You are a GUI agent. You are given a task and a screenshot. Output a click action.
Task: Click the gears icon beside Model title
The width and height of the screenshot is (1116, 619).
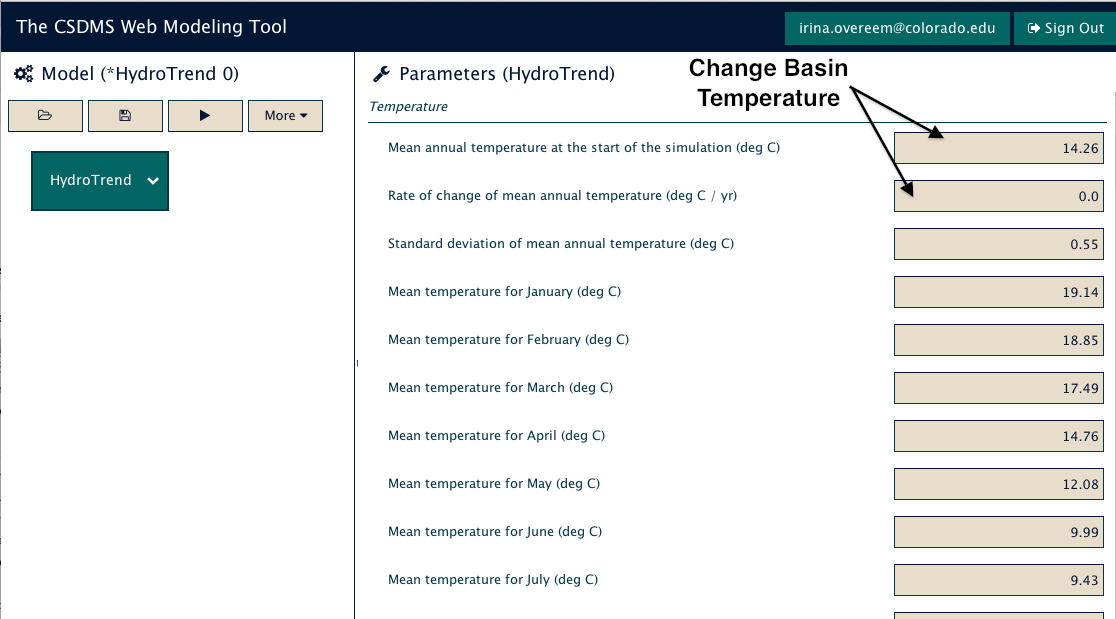[23, 74]
